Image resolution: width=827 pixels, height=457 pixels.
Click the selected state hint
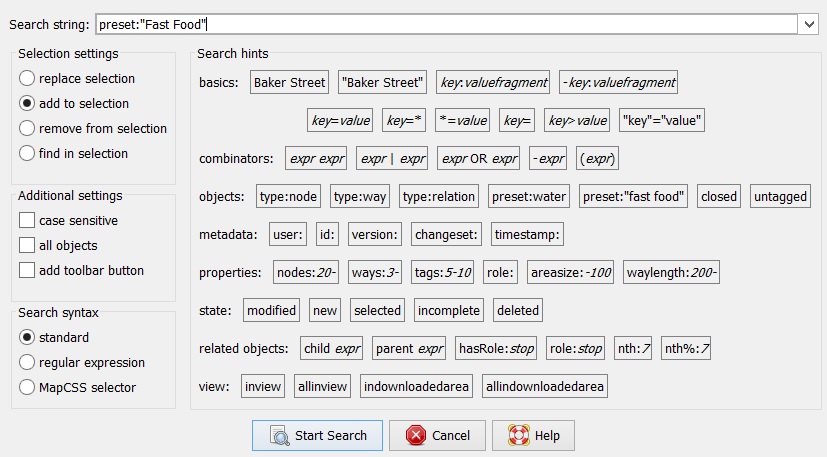(x=378, y=310)
